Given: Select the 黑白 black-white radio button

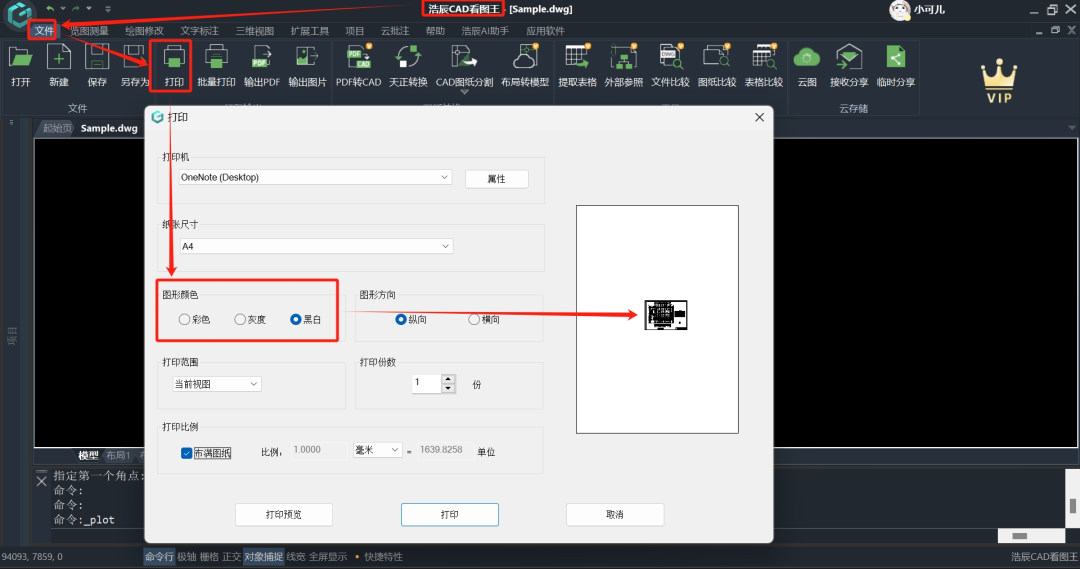Looking at the screenshot, I should tap(295, 319).
